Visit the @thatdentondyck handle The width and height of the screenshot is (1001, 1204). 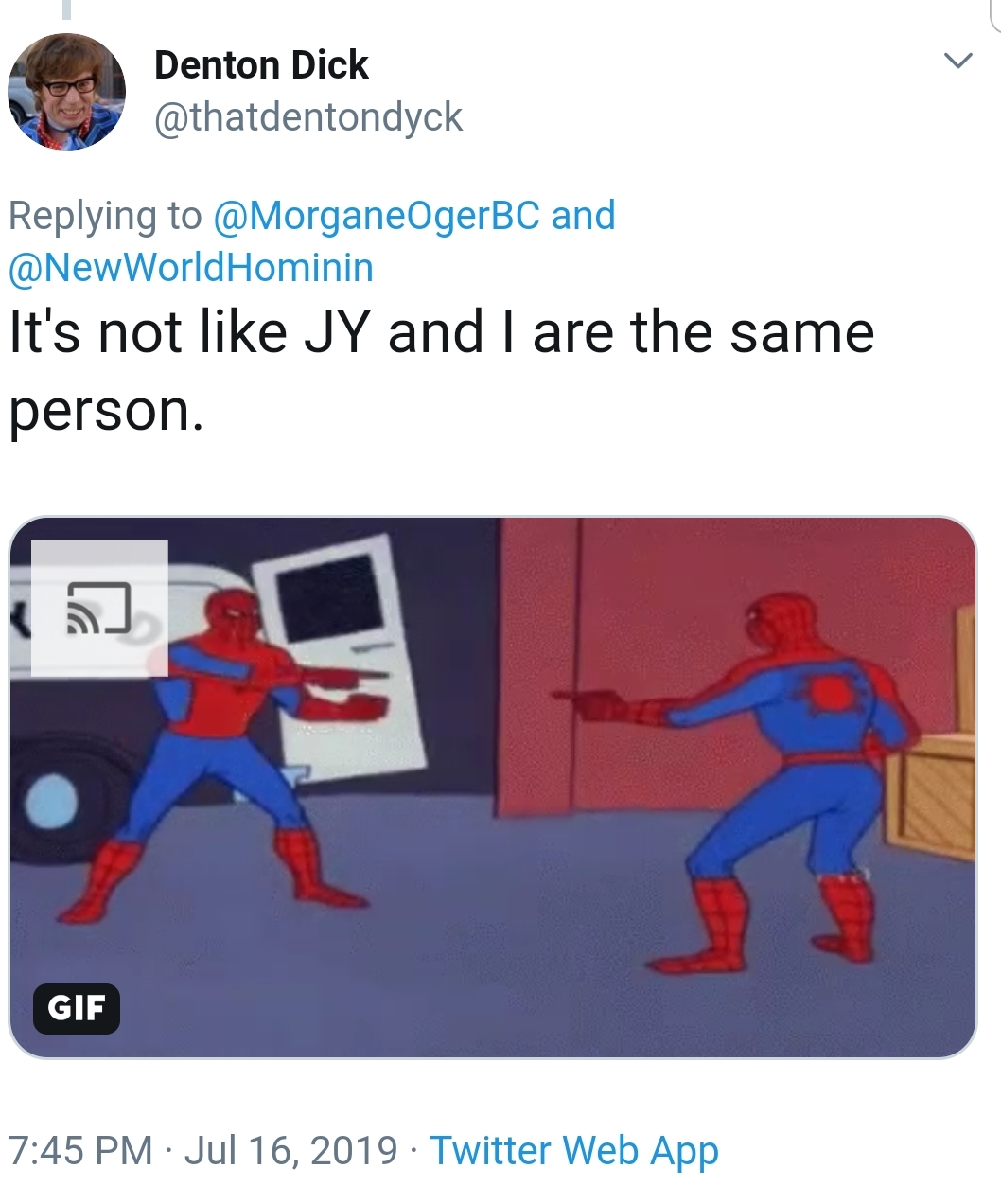pos(307,117)
